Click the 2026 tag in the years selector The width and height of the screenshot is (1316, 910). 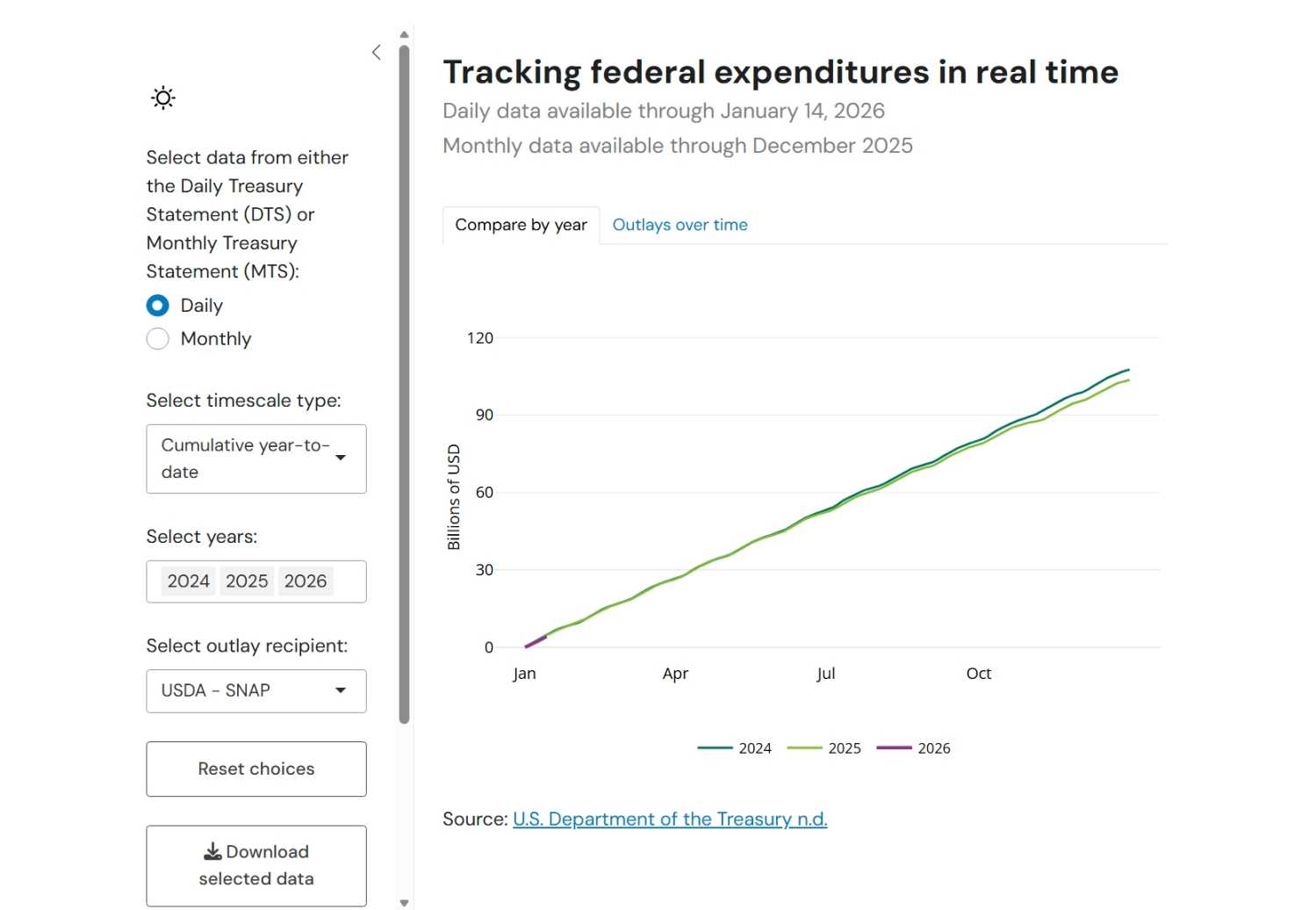(306, 581)
